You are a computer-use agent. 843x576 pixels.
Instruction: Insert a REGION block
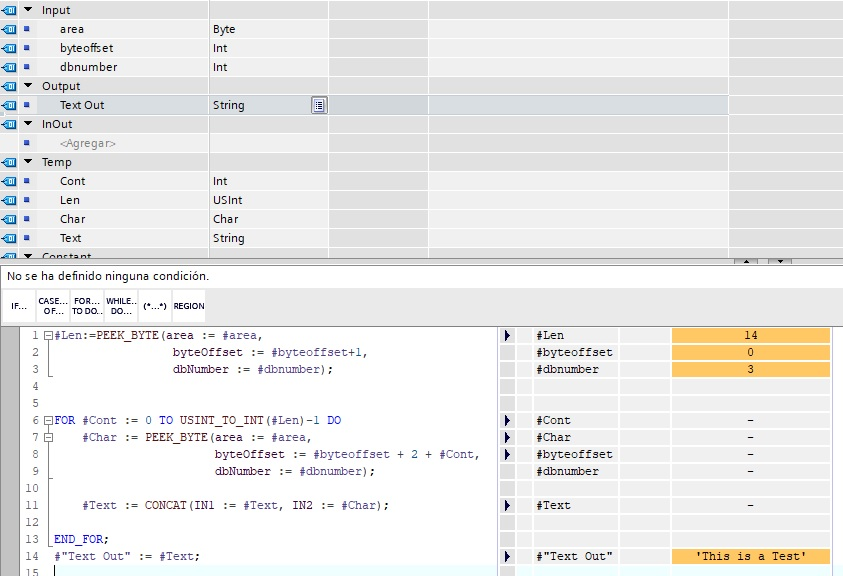click(188, 306)
